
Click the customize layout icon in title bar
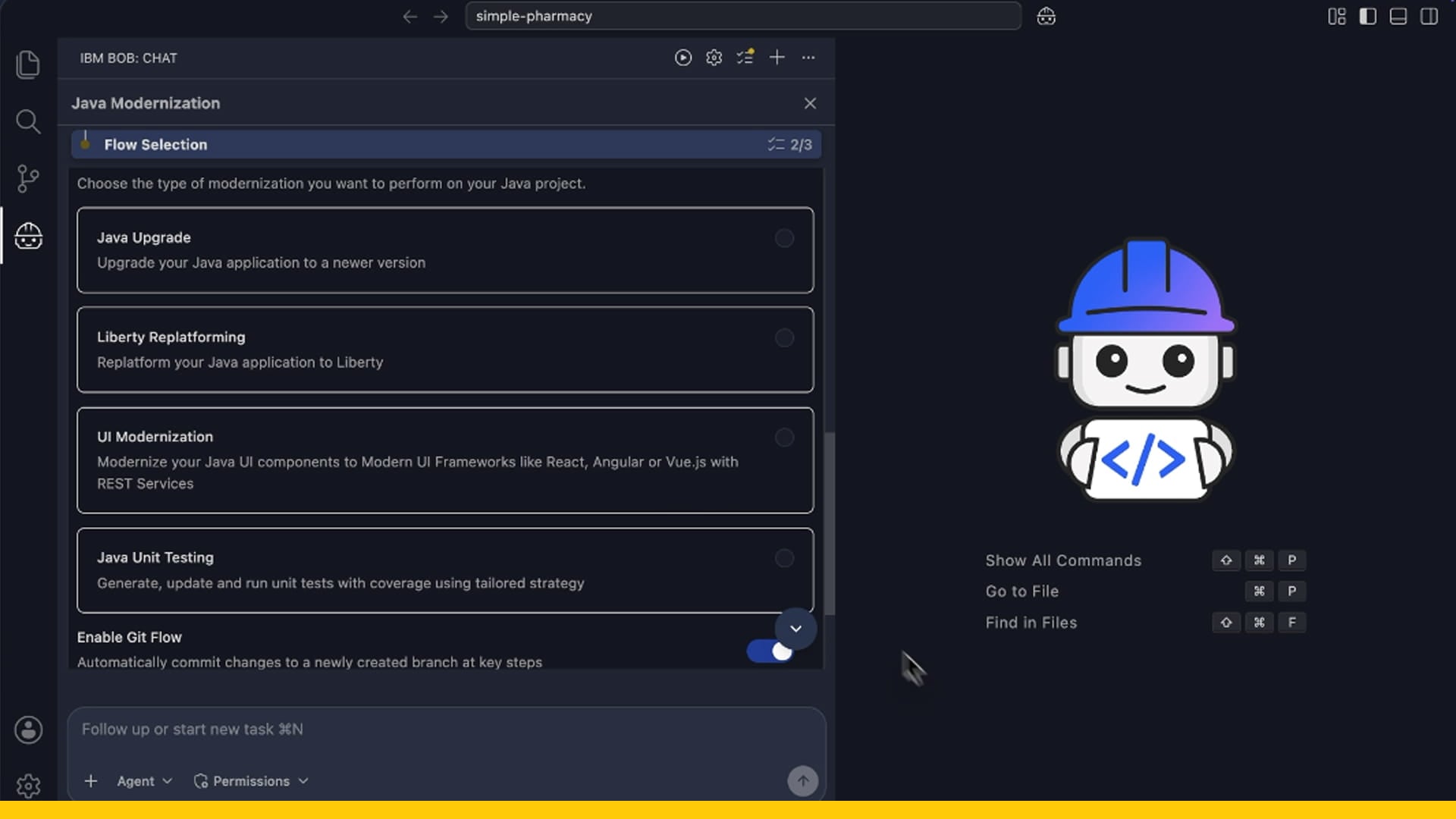click(1337, 16)
